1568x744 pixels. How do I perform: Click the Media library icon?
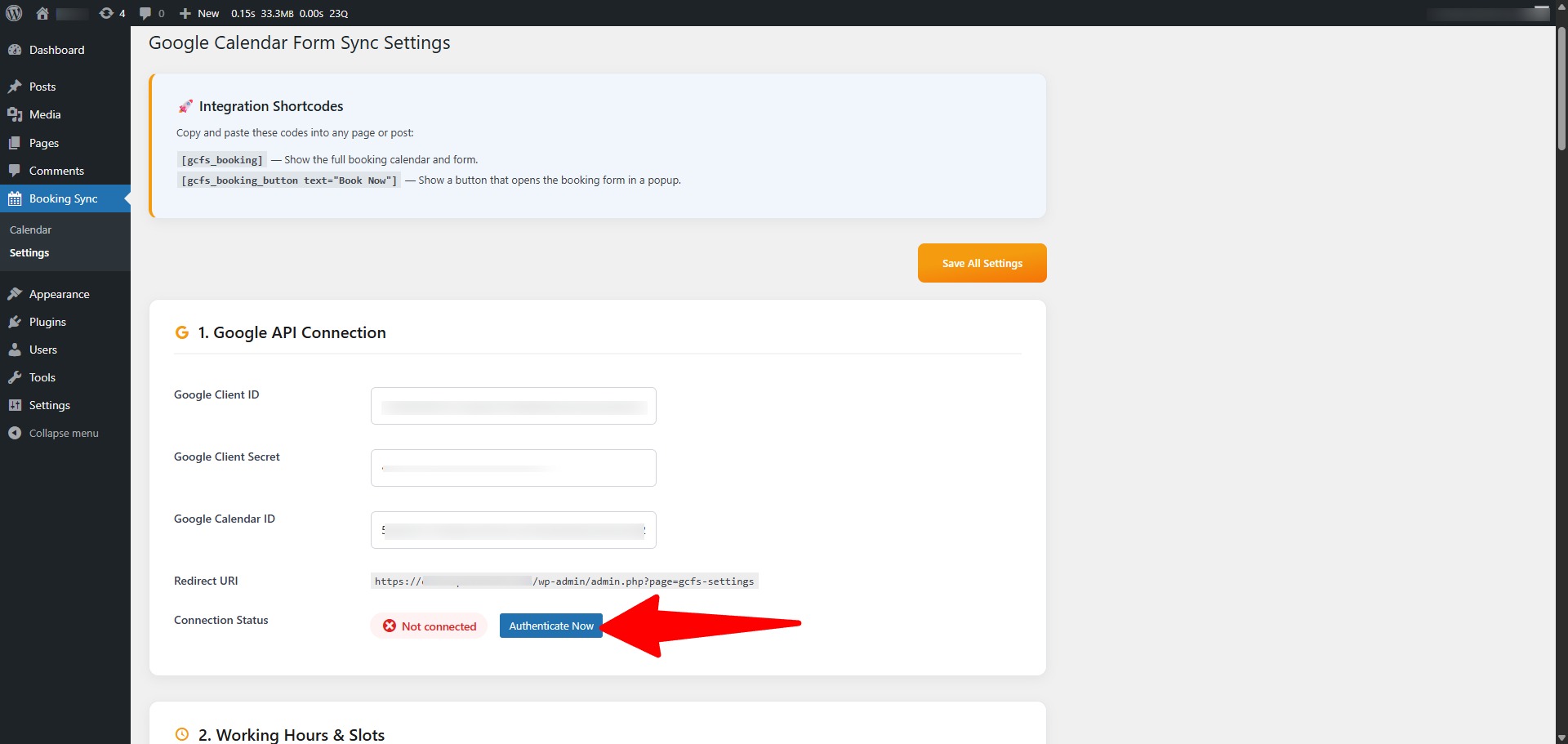(15, 114)
